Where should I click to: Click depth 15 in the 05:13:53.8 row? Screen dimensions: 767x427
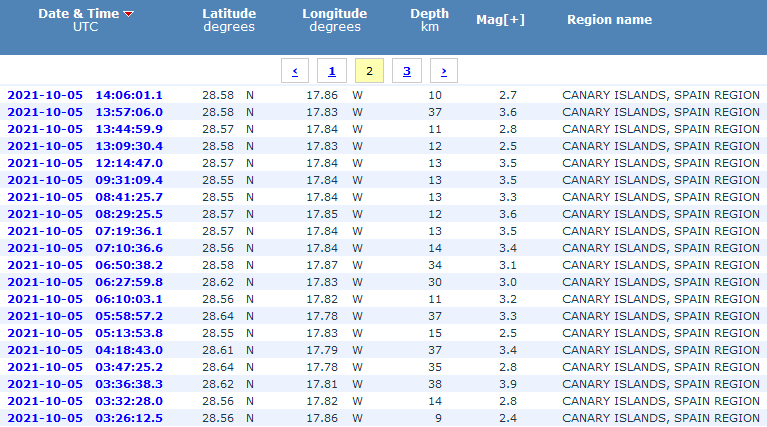(435, 333)
